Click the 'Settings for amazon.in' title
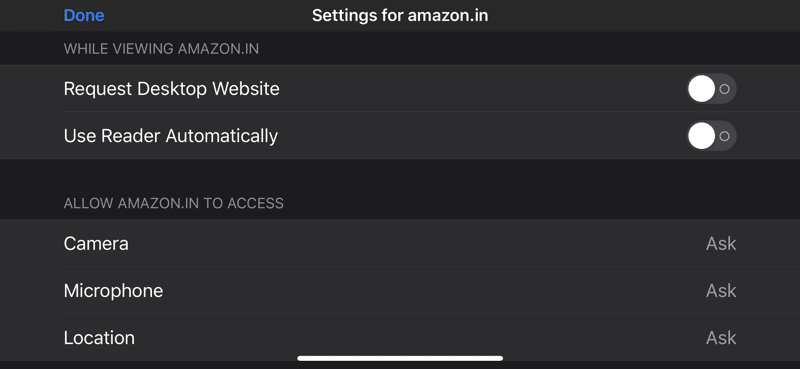This screenshot has width=800, height=369. (x=400, y=15)
